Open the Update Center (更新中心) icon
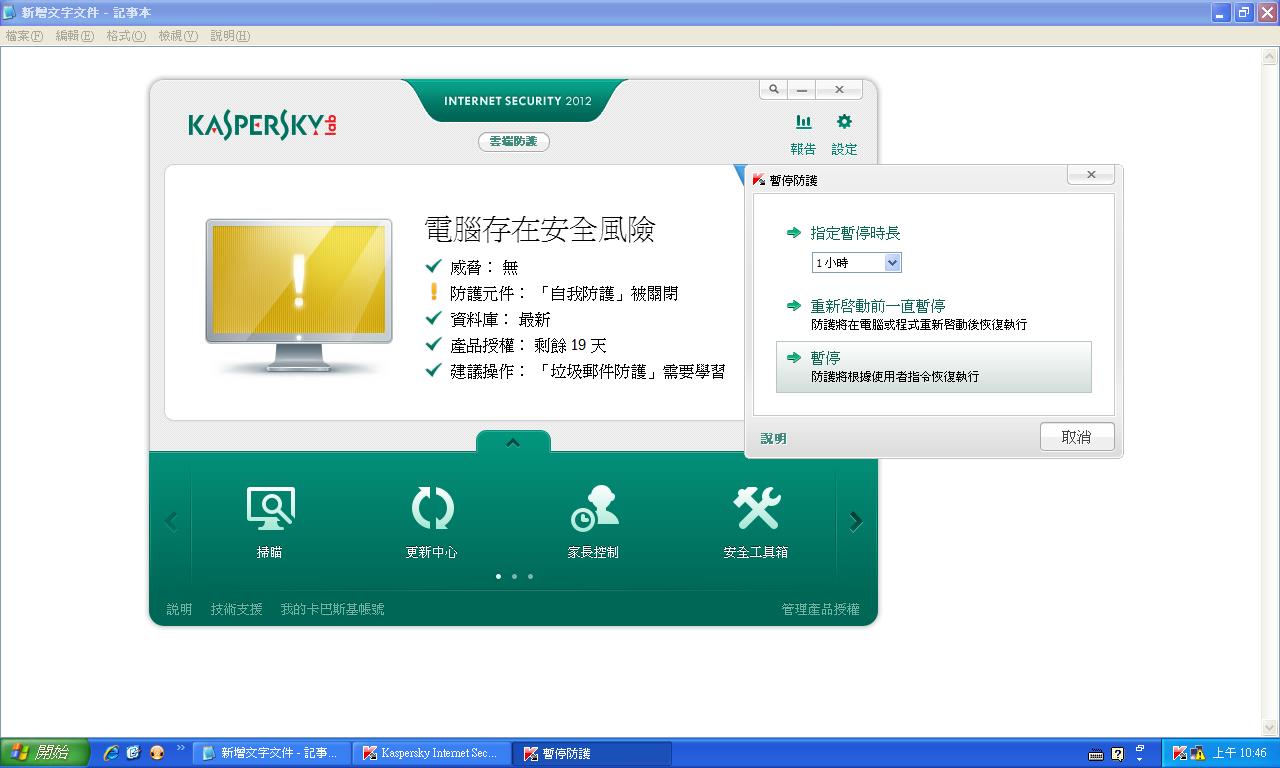This screenshot has height=768, width=1280. 432,510
